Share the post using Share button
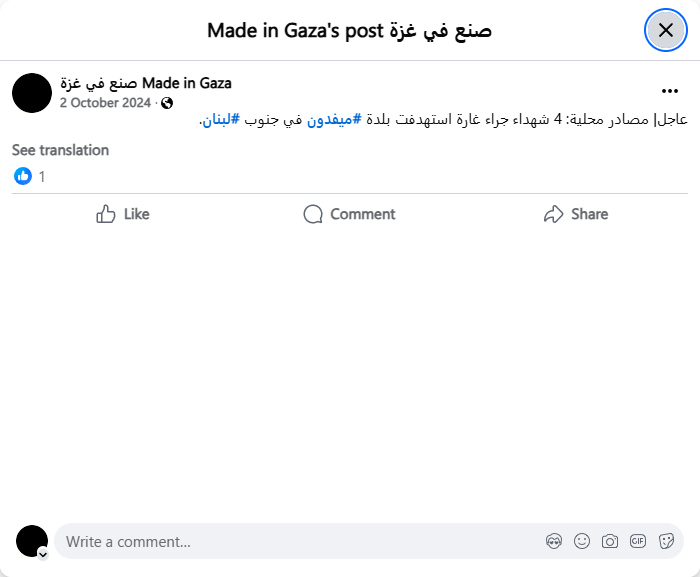This screenshot has height=577, width=700. coord(576,214)
